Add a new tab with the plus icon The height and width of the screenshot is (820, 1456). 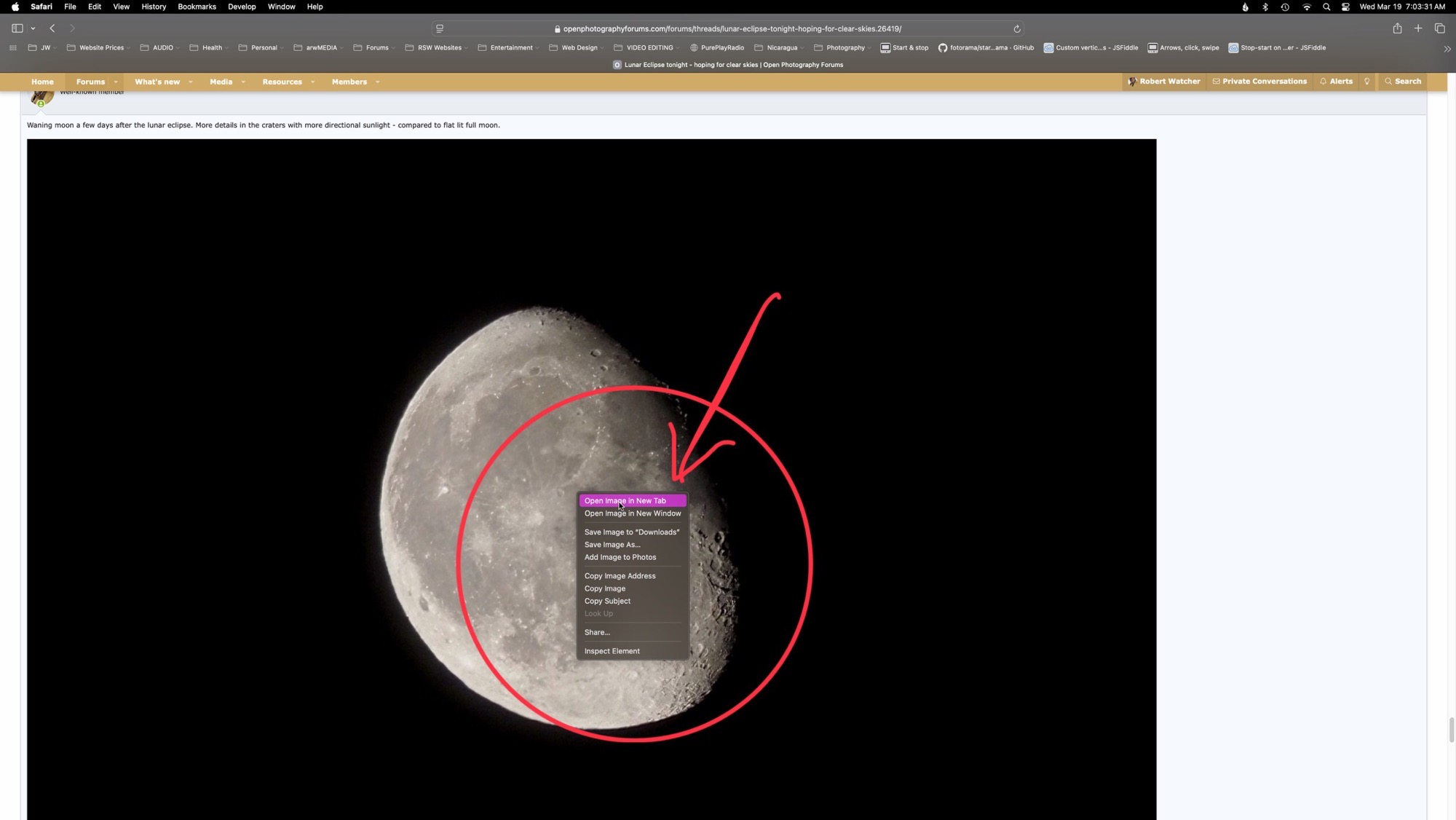tap(1418, 28)
